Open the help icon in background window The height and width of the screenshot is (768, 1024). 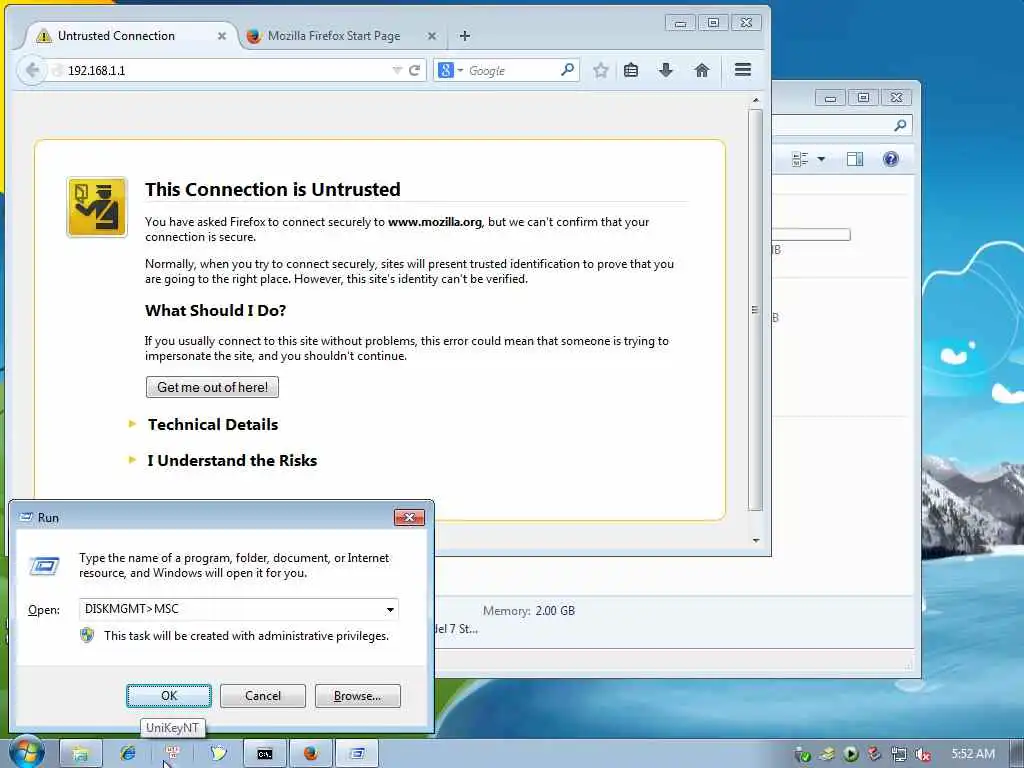891,159
